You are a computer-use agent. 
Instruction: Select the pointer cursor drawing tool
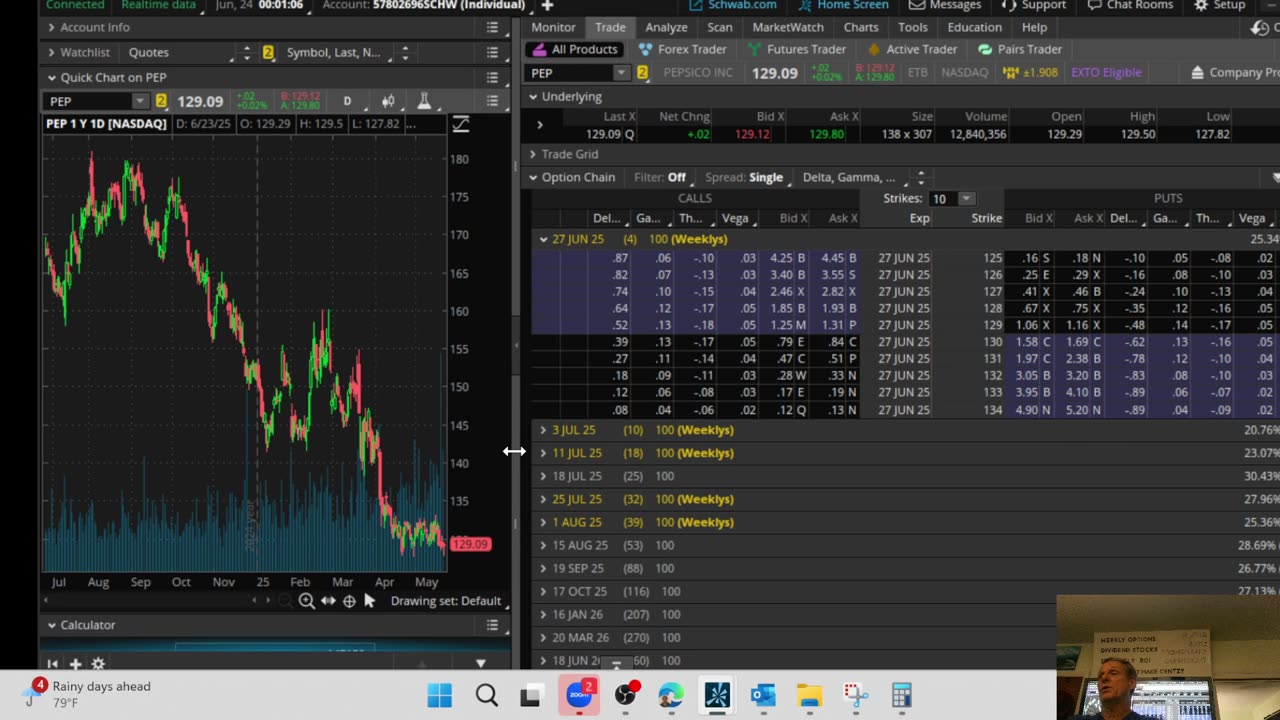click(x=369, y=600)
